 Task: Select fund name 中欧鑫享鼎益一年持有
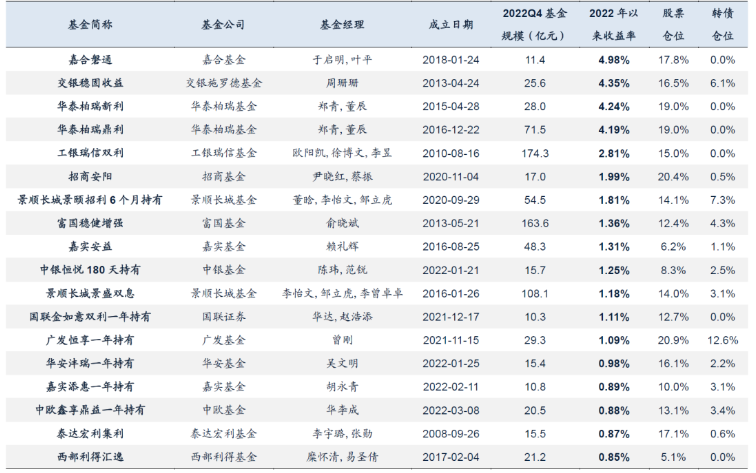point(90,410)
